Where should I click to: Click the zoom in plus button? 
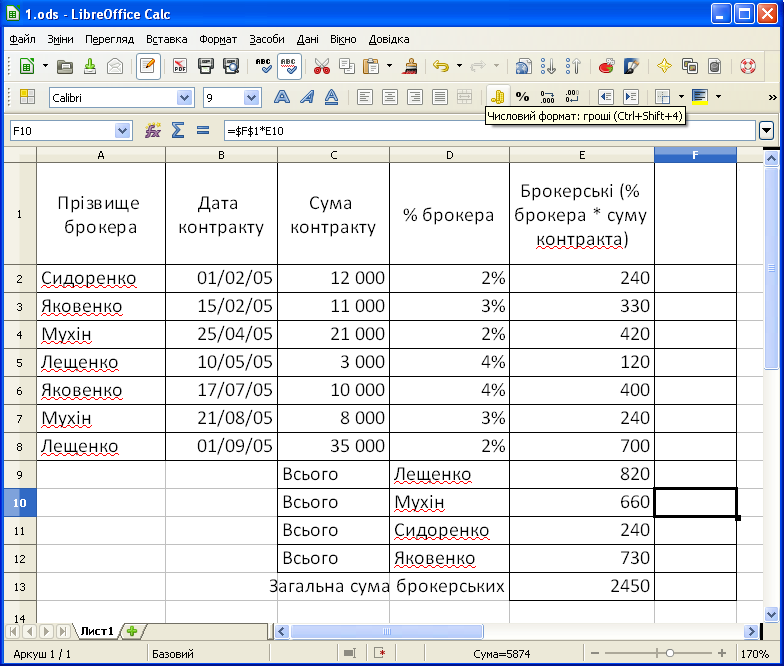point(722,653)
